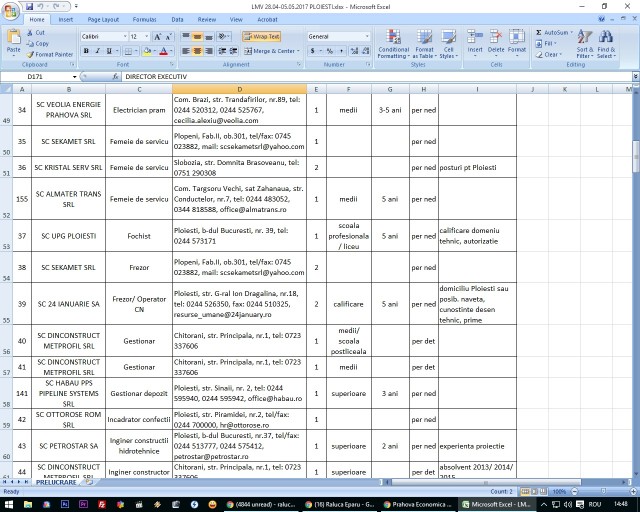Open Sort & Filter menu

click(585, 44)
